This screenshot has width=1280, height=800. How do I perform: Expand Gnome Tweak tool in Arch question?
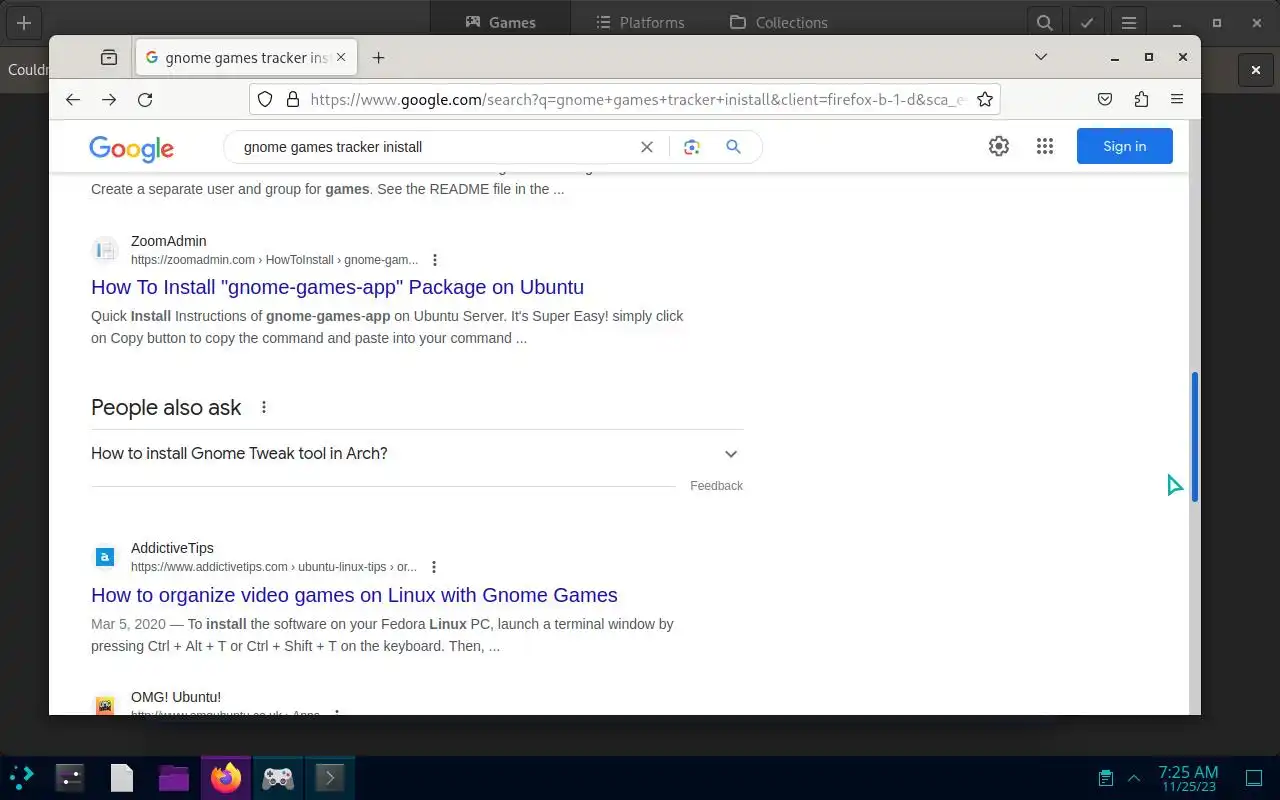(x=417, y=453)
